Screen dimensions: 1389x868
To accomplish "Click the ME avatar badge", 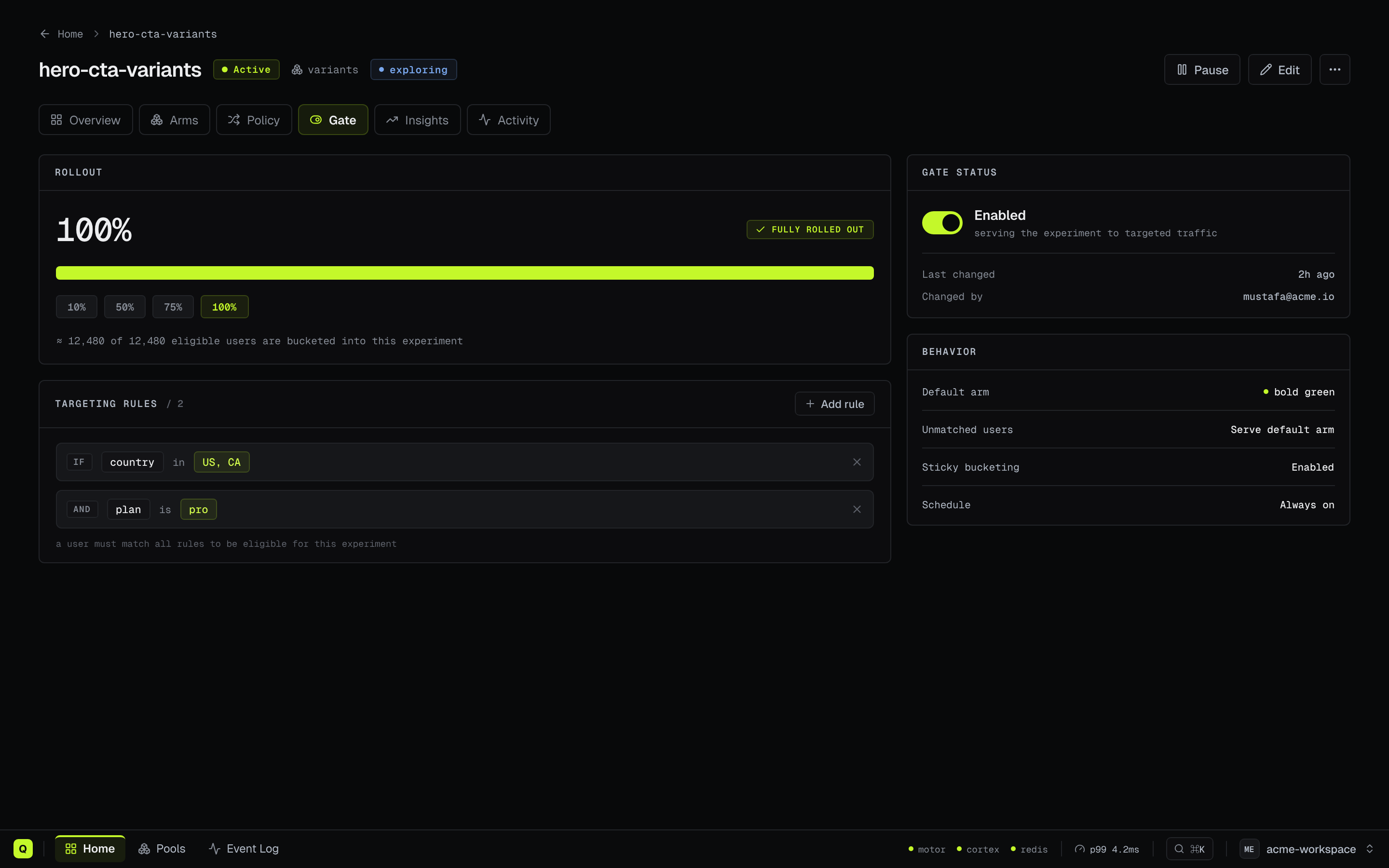I will [x=1249, y=849].
